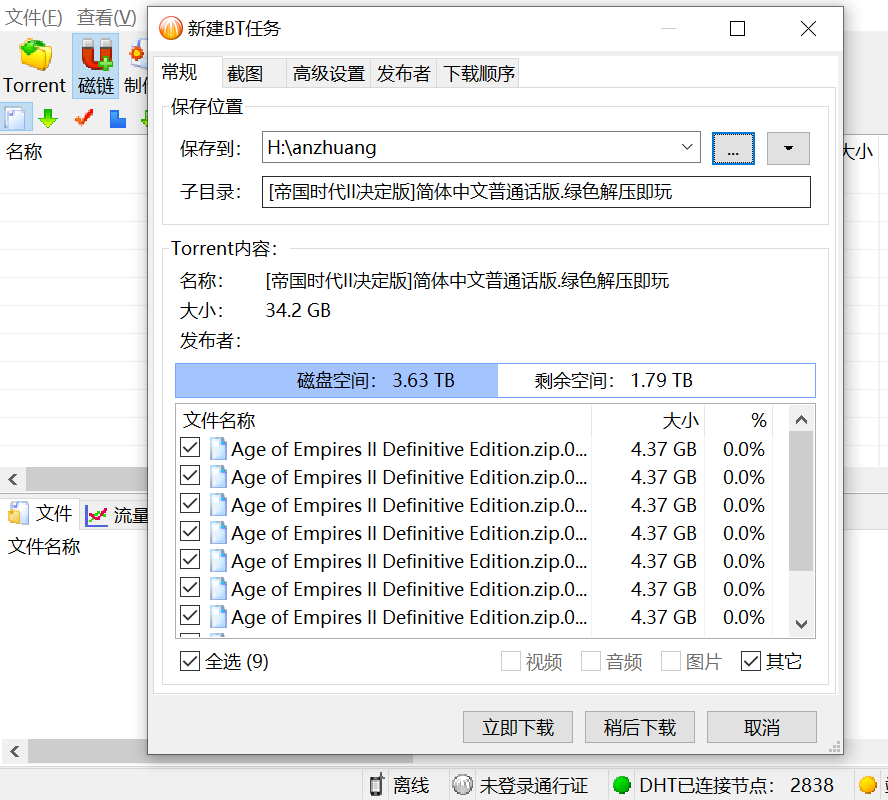Click the 剩余空间 free-space bar segment
This screenshot has height=800, width=888.
656,380
